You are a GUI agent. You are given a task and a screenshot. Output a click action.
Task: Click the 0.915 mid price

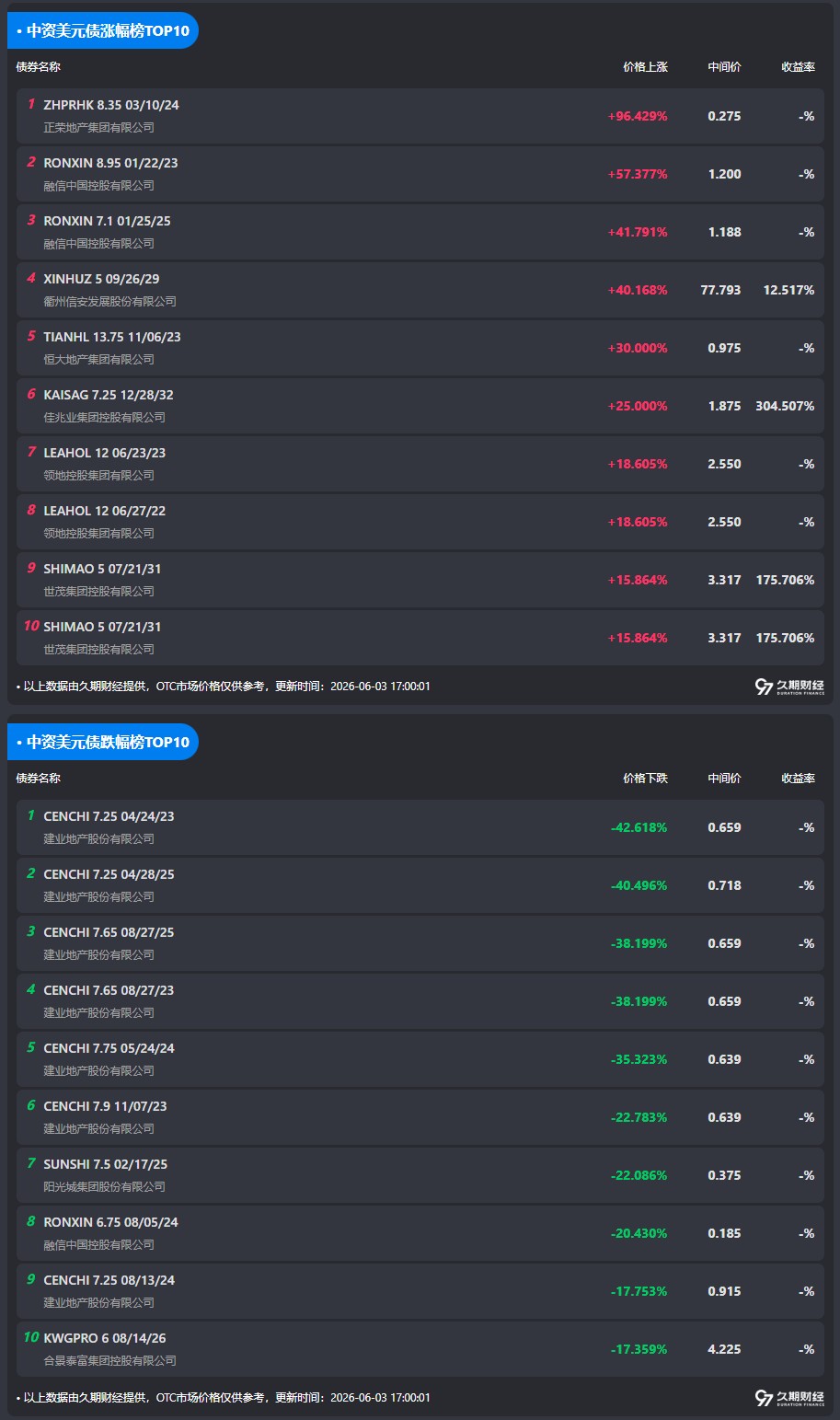(724, 1291)
